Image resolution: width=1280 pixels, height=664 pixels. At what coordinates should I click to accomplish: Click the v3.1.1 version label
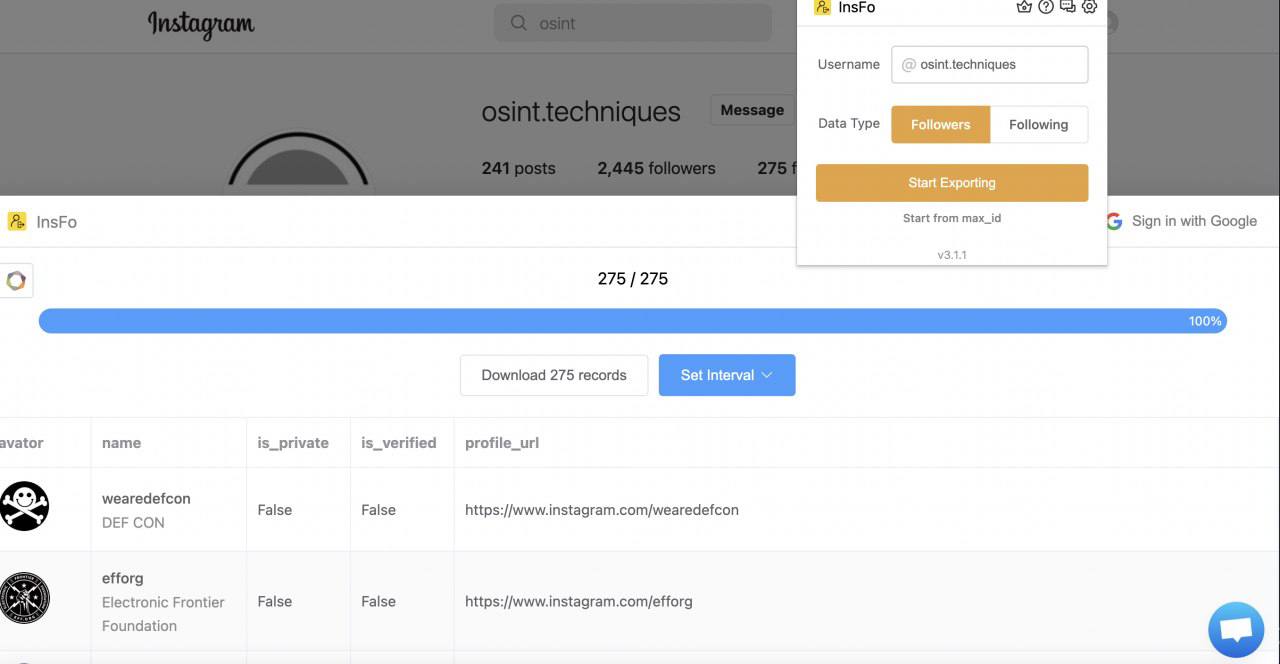952,255
